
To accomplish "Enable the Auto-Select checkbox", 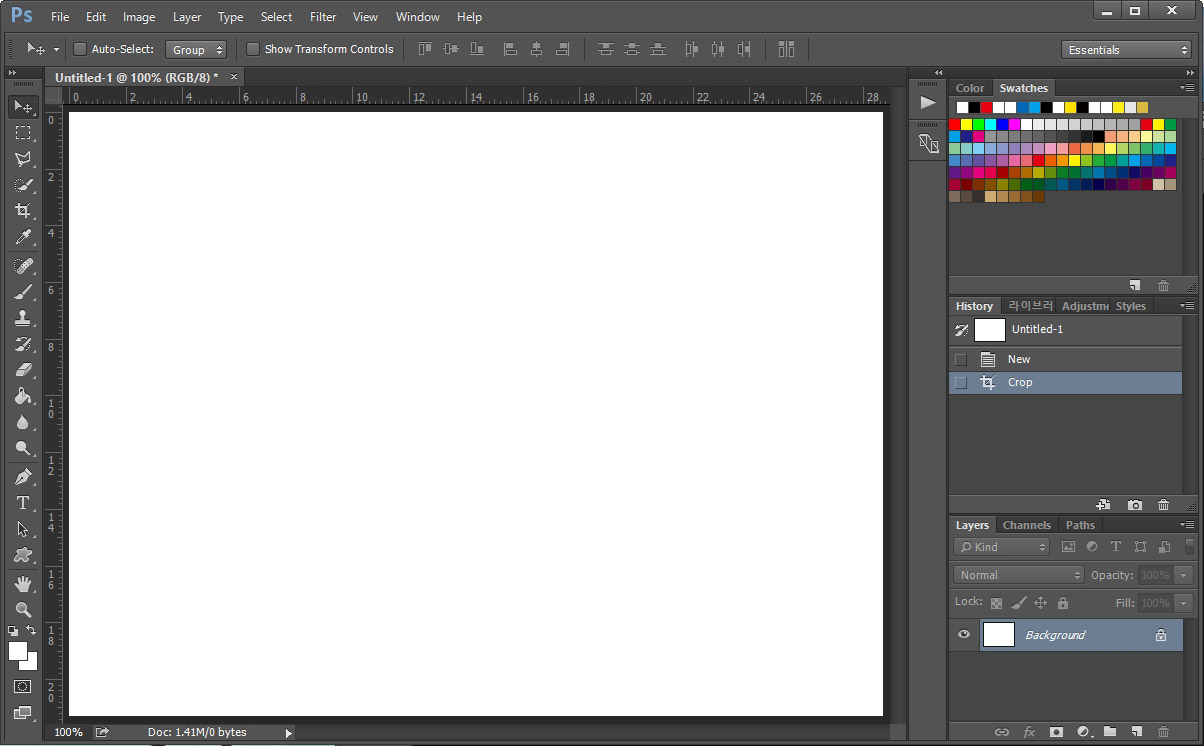I will click(80, 49).
